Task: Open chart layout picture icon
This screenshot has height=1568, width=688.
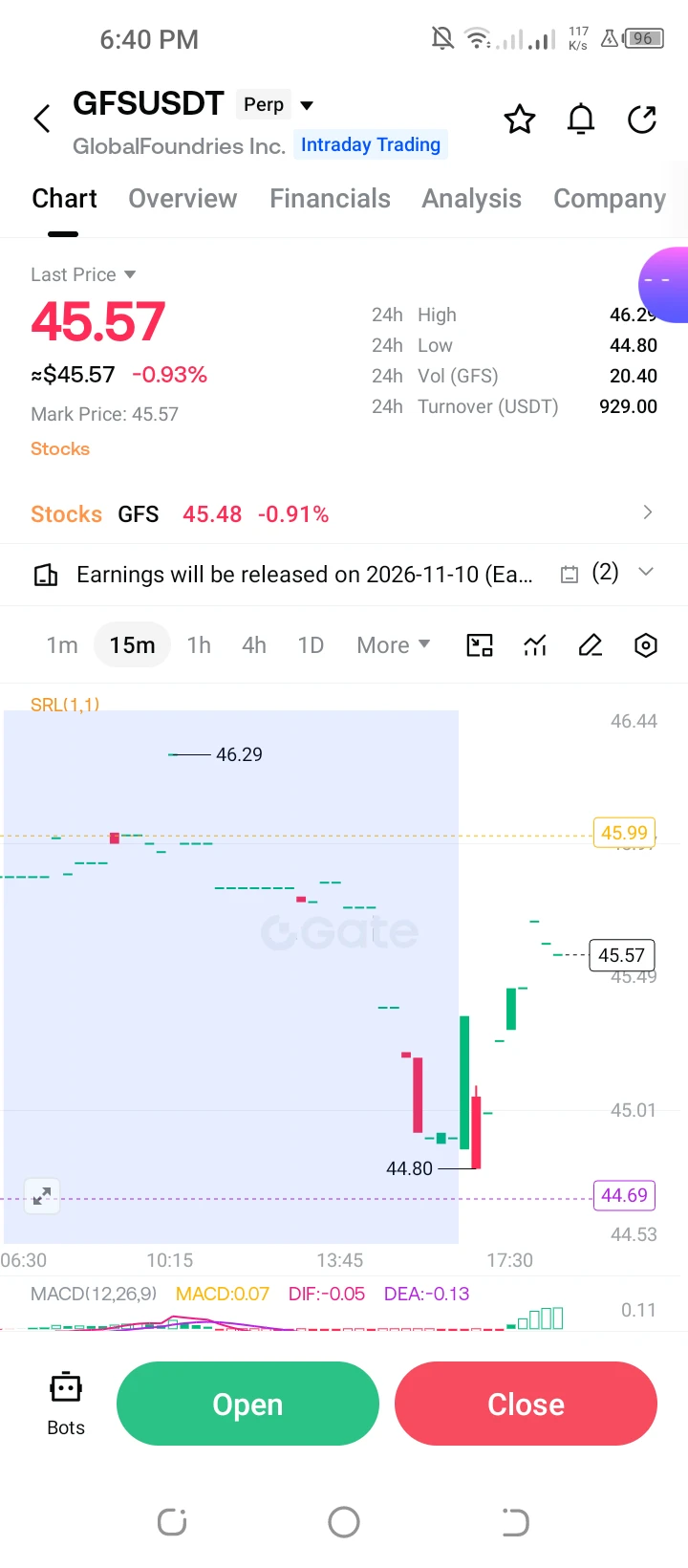Action: 480,645
